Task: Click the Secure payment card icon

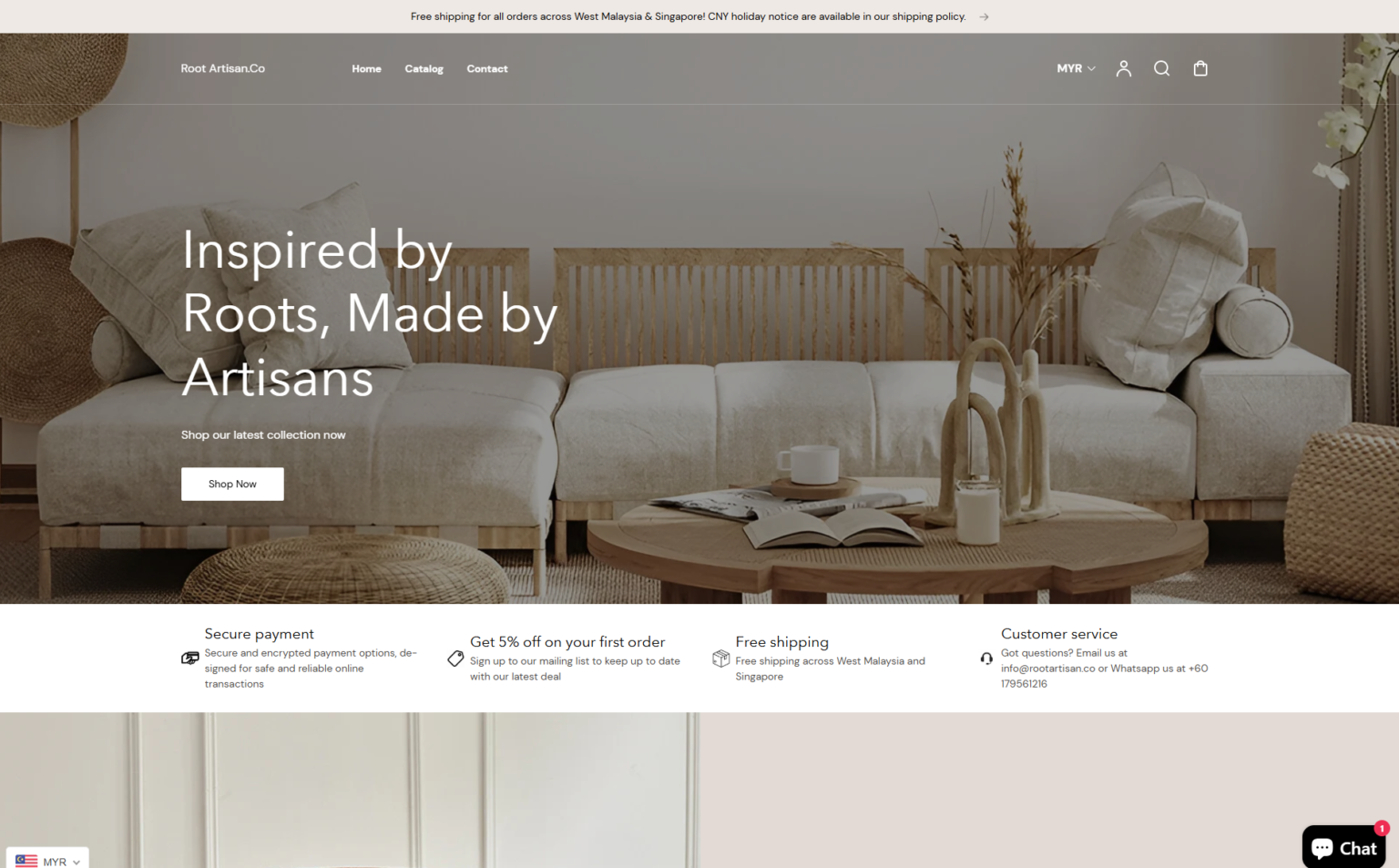Action: tap(189, 658)
